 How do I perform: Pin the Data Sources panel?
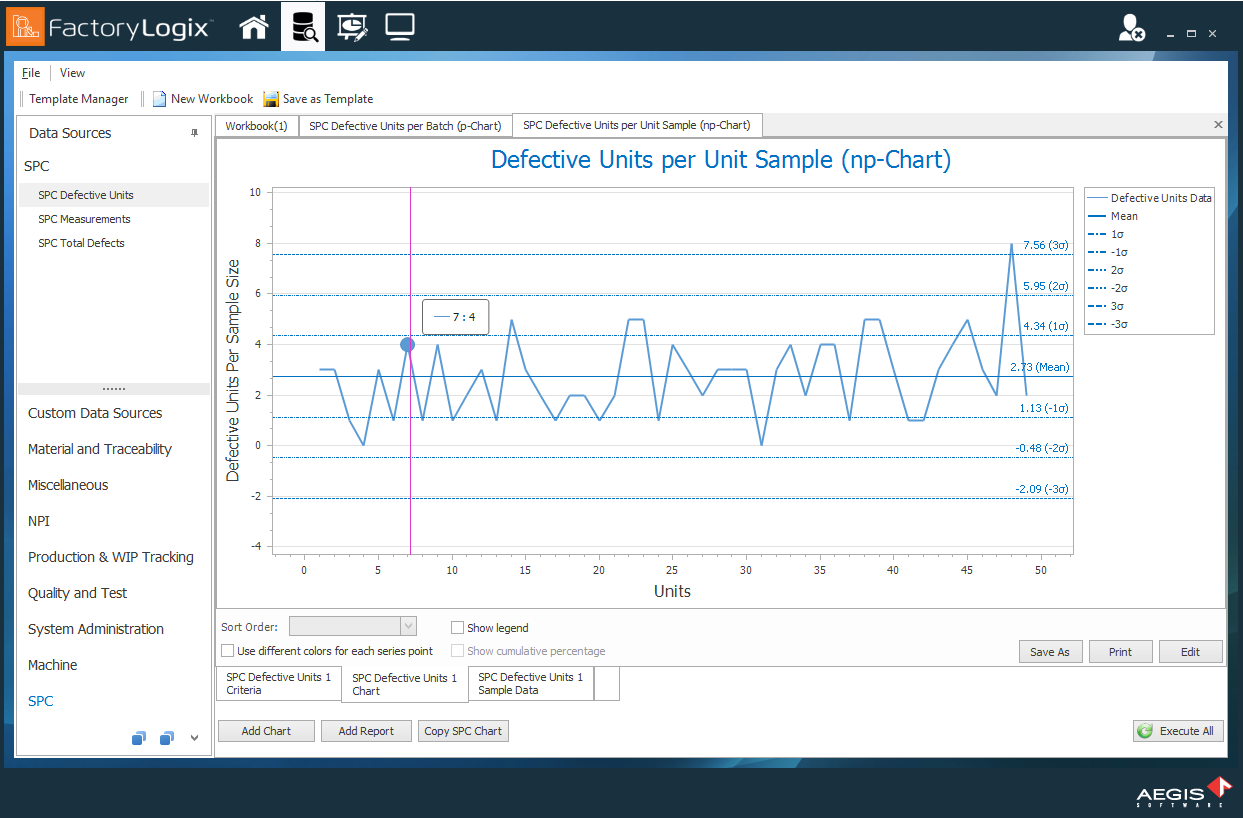[195, 133]
